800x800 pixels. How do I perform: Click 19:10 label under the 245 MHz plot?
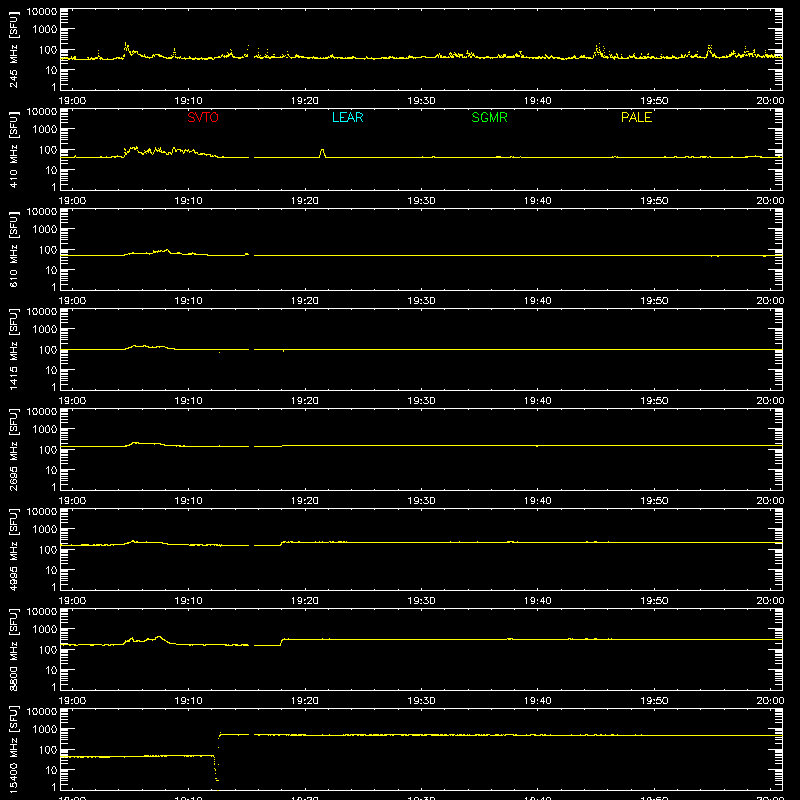coord(188,101)
